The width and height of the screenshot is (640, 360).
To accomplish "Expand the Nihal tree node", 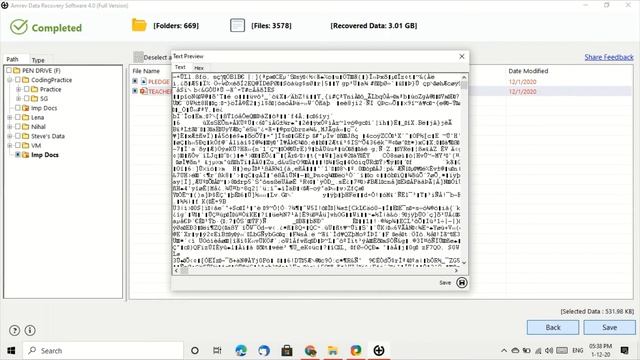I will coord(10,127).
